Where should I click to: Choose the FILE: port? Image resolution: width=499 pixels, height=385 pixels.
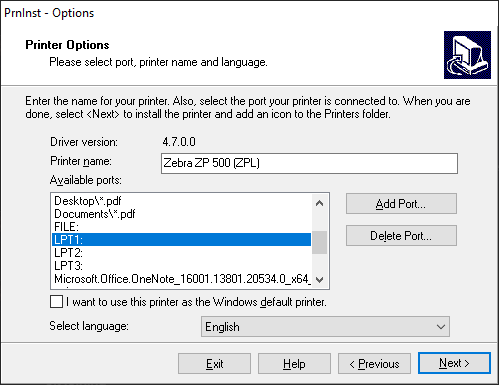point(182,227)
